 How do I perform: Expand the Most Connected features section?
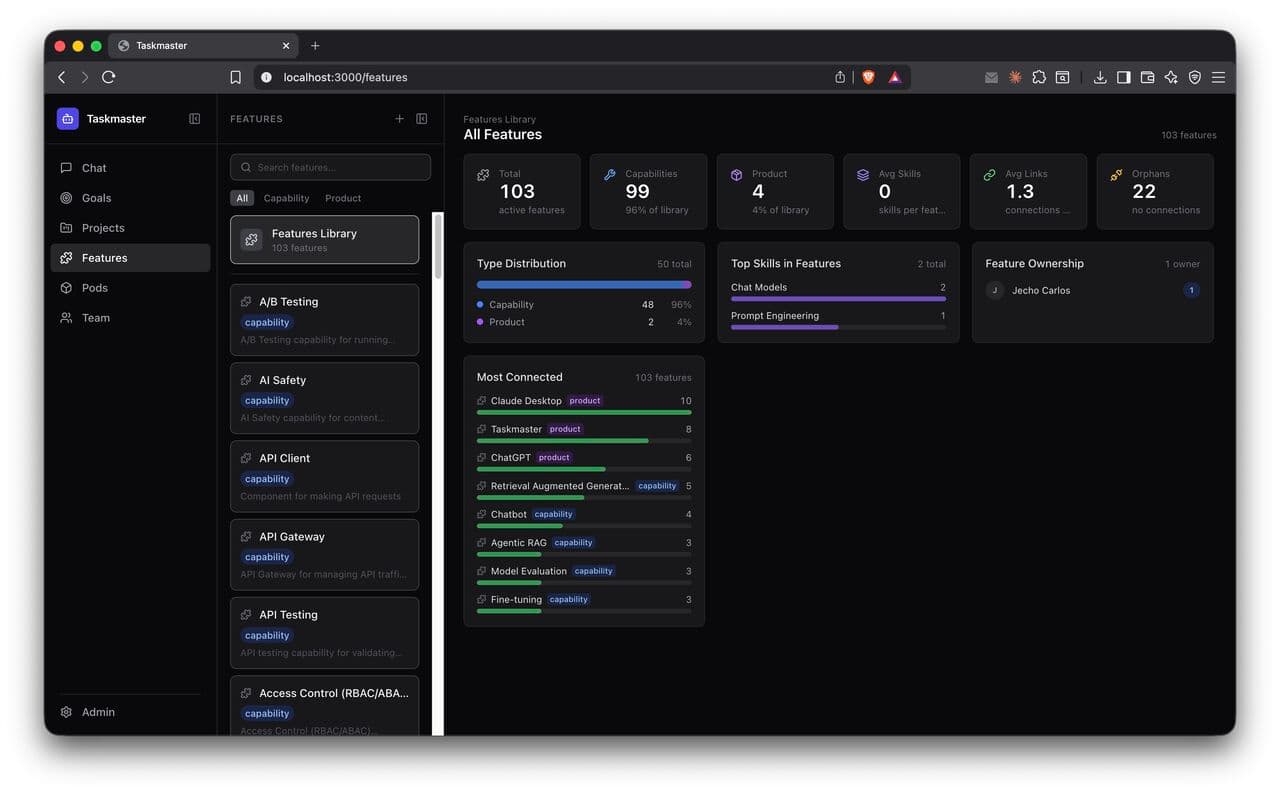click(x=519, y=377)
